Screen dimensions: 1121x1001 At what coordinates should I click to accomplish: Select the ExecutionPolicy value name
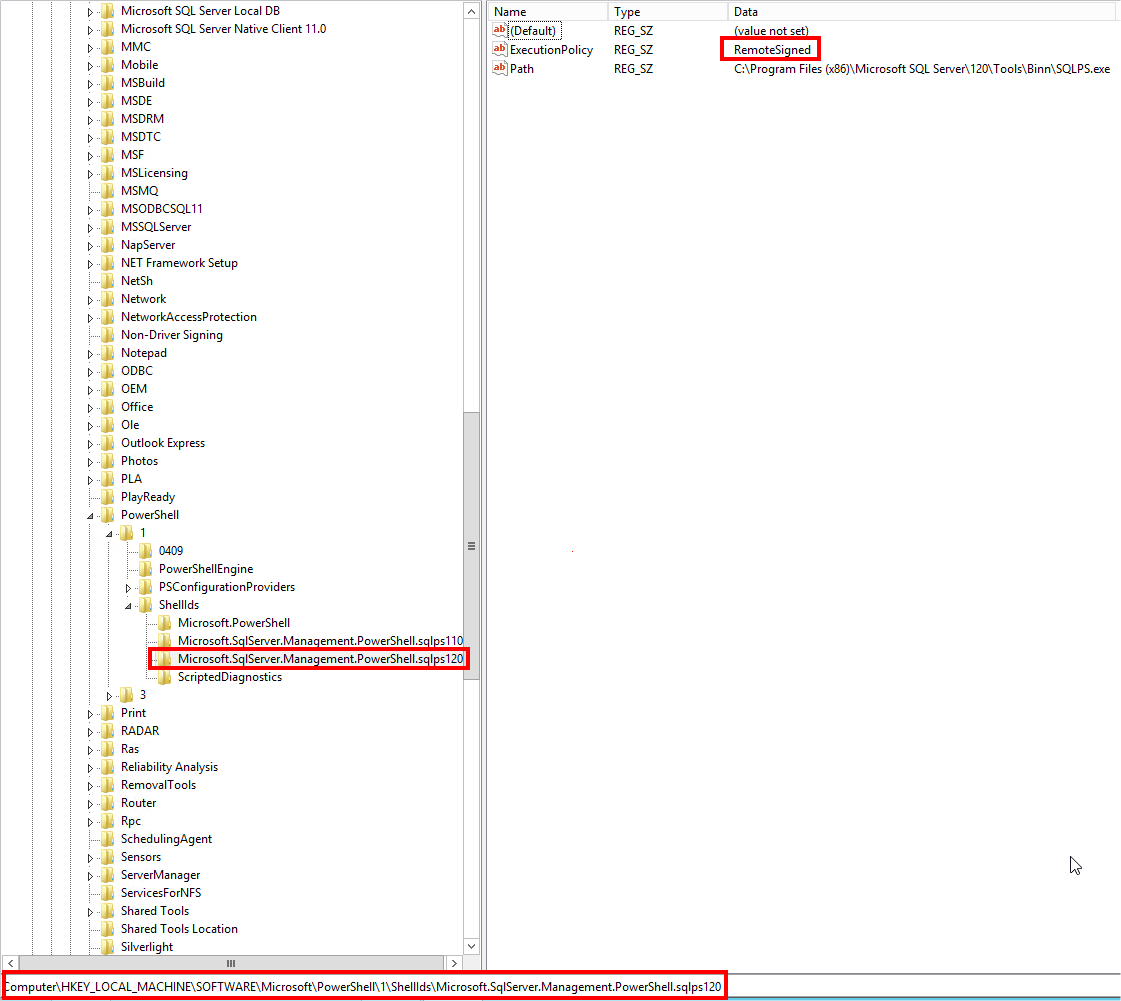(x=551, y=49)
